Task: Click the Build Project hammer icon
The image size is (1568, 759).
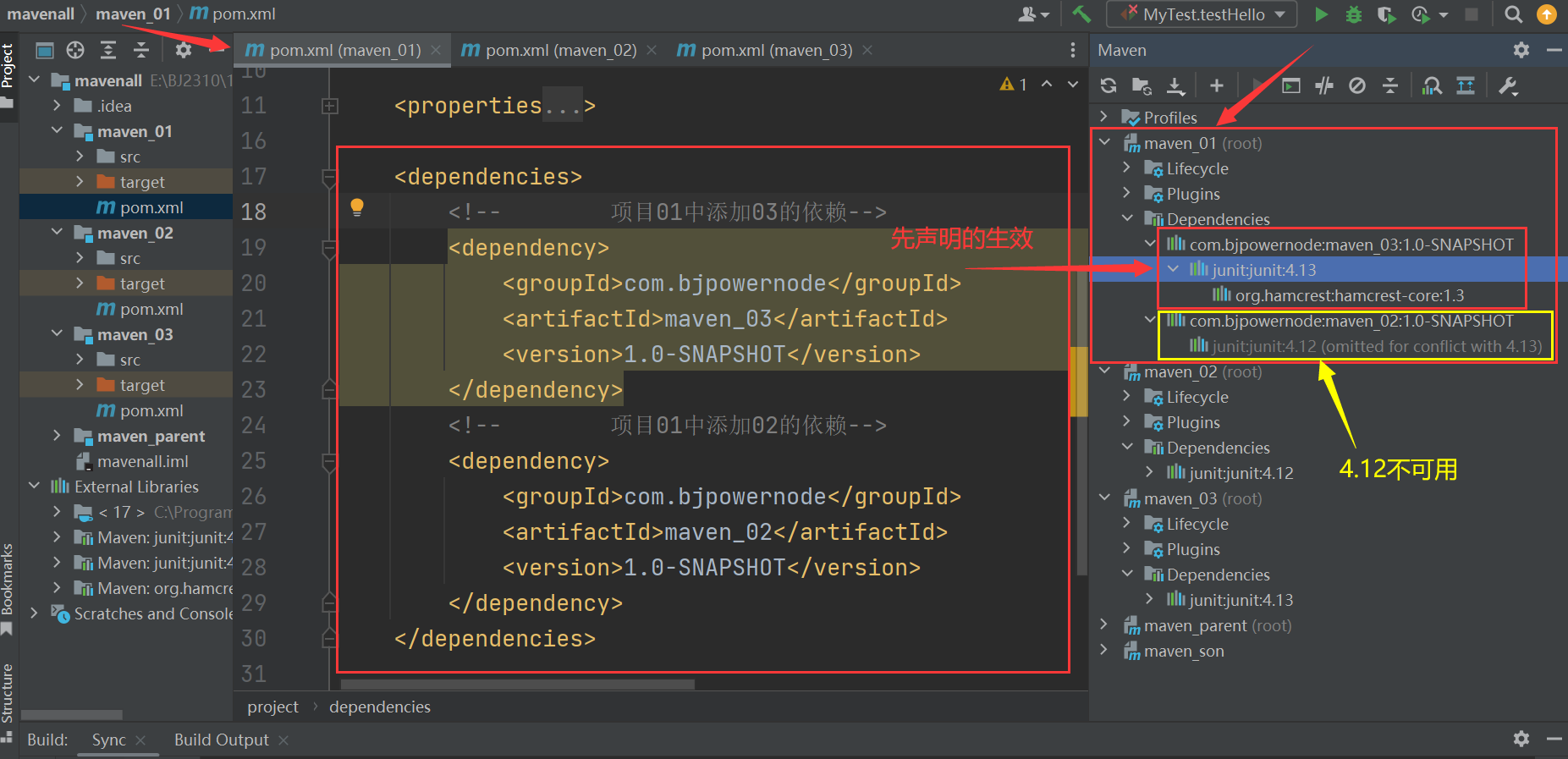Action: point(1081,14)
